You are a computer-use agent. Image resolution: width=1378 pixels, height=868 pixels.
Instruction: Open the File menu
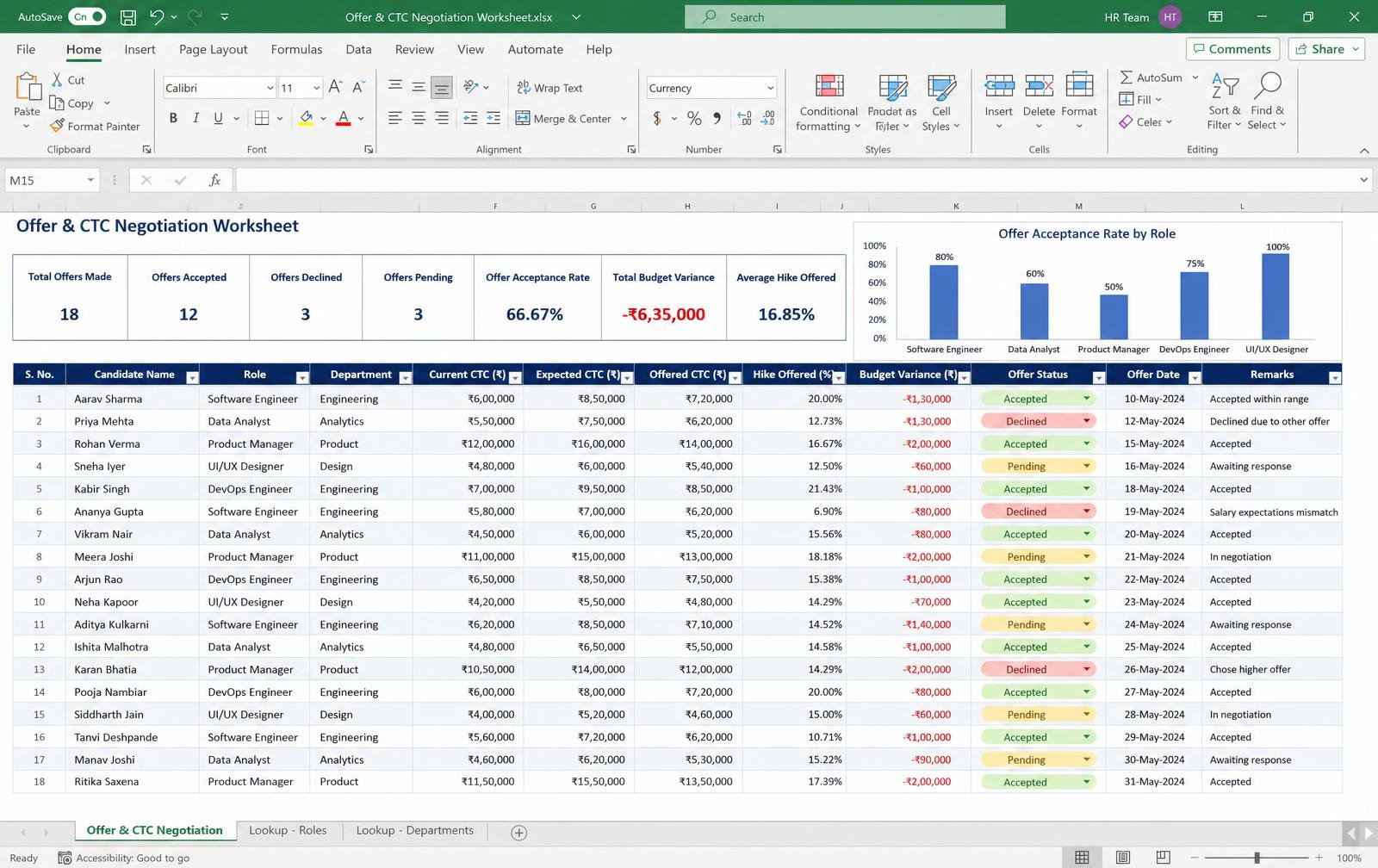click(26, 49)
